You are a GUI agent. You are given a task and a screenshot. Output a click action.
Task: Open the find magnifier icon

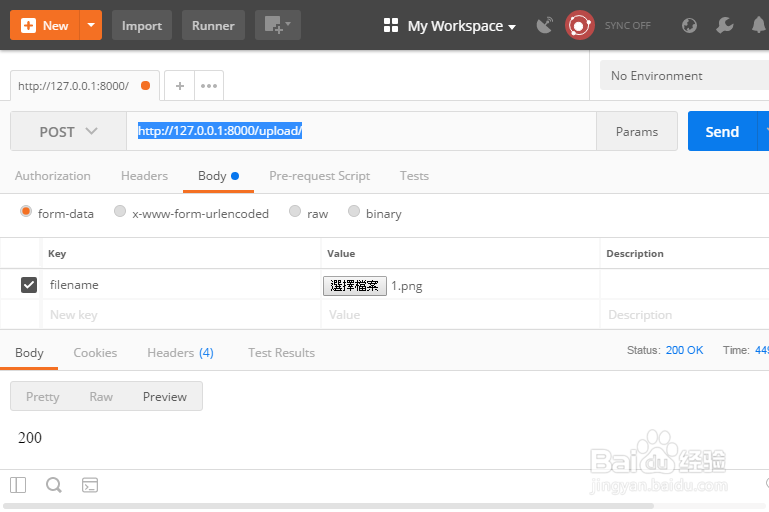click(x=54, y=485)
